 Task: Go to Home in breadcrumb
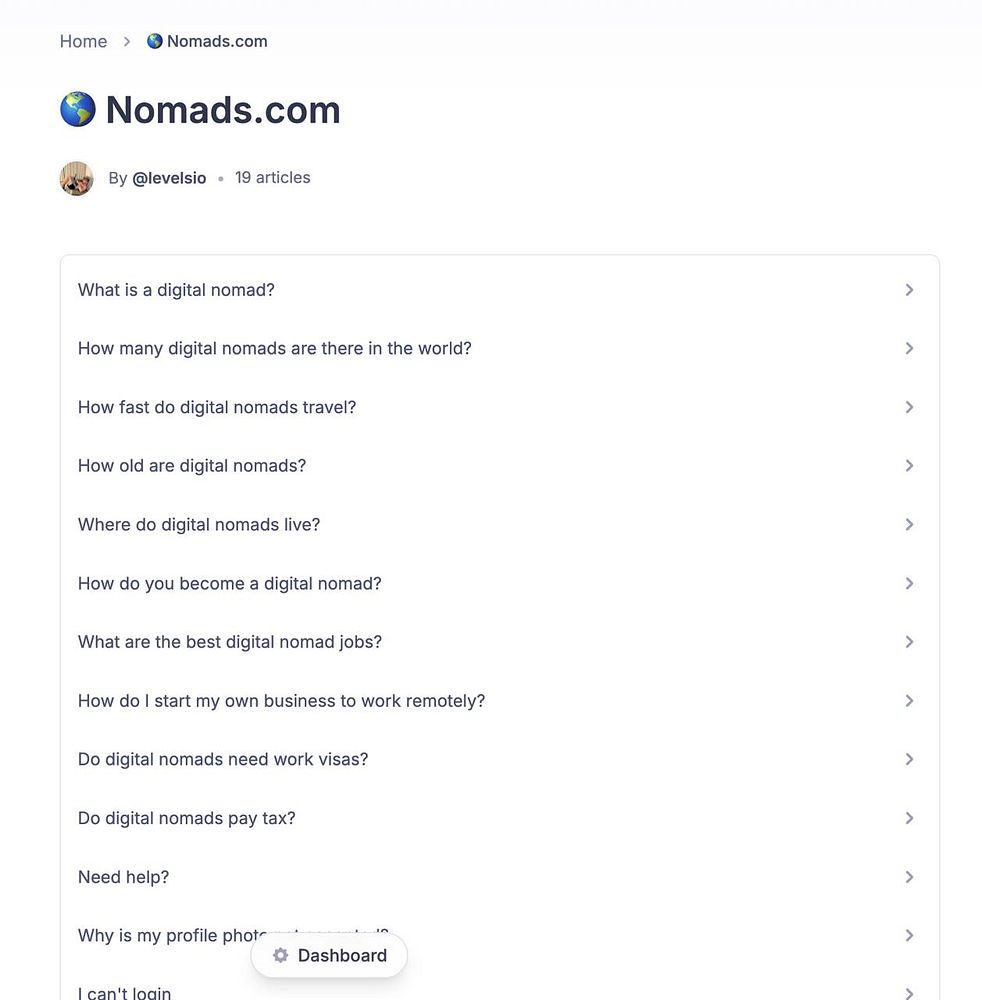click(x=83, y=41)
